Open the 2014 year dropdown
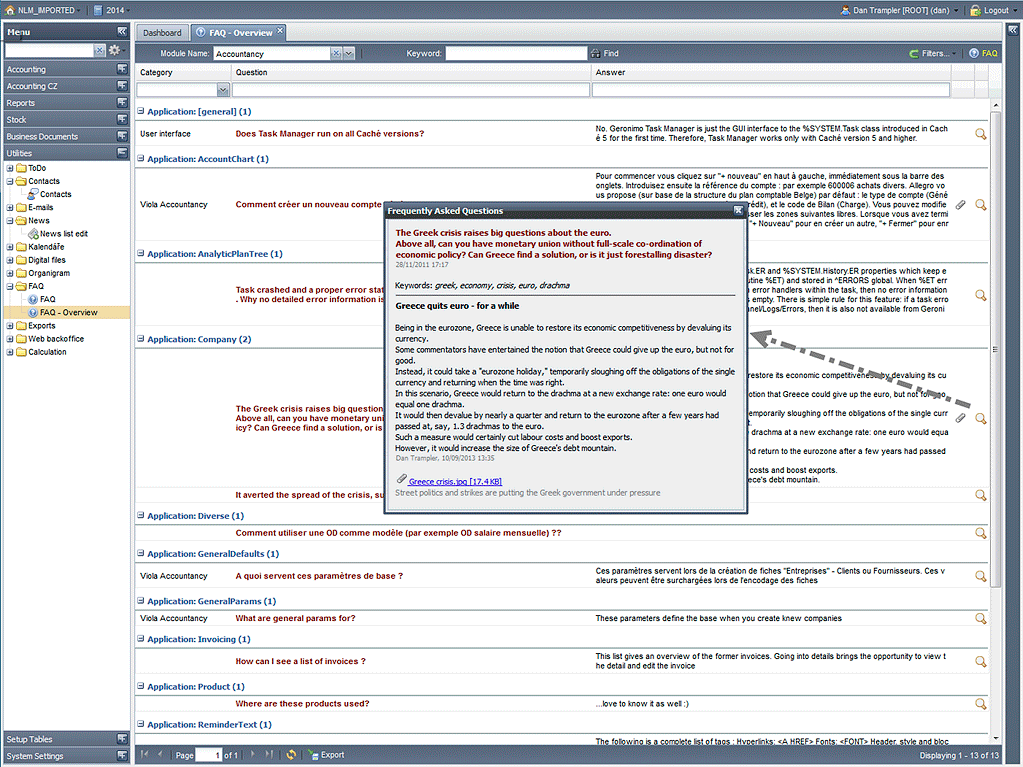This screenshot has height=767, width=1023. 111,10
